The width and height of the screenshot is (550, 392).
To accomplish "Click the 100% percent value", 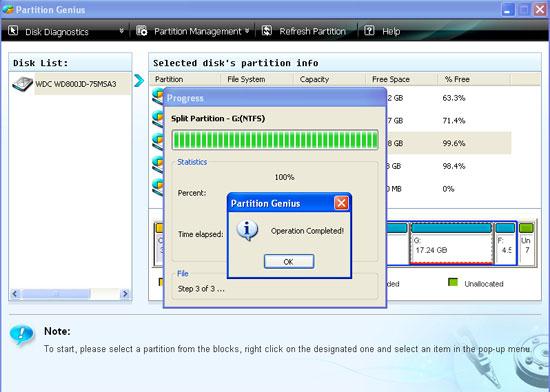I will pyautogui.click(x=284, y=177).
